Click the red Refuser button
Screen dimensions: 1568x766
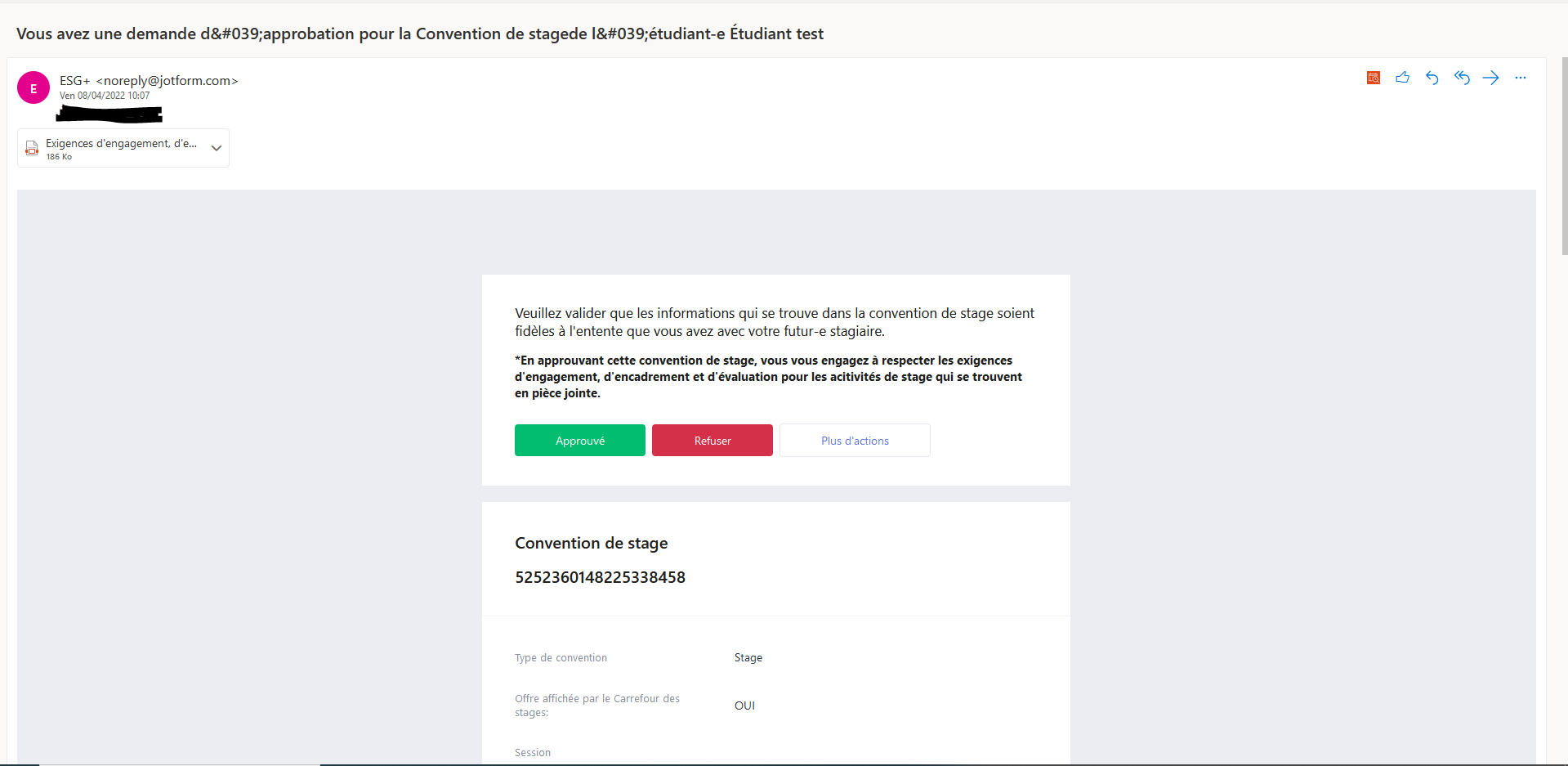point(713,441)
